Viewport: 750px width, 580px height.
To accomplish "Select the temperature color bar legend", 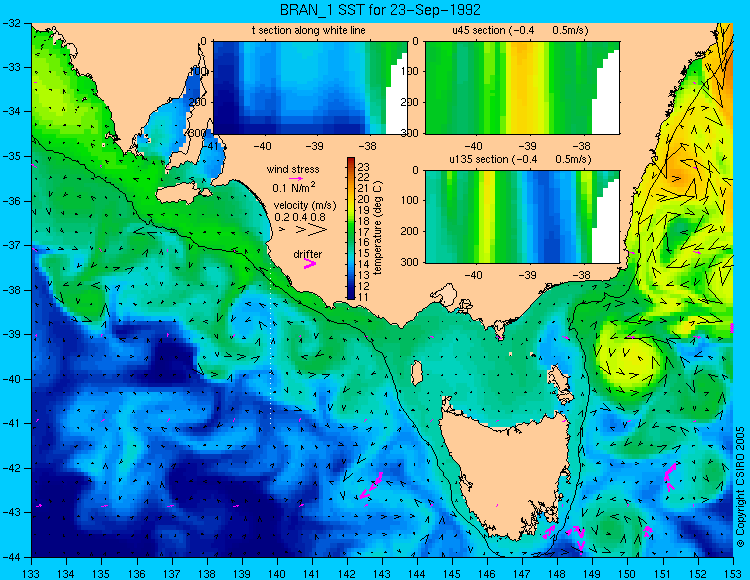I will coord(351,229).
